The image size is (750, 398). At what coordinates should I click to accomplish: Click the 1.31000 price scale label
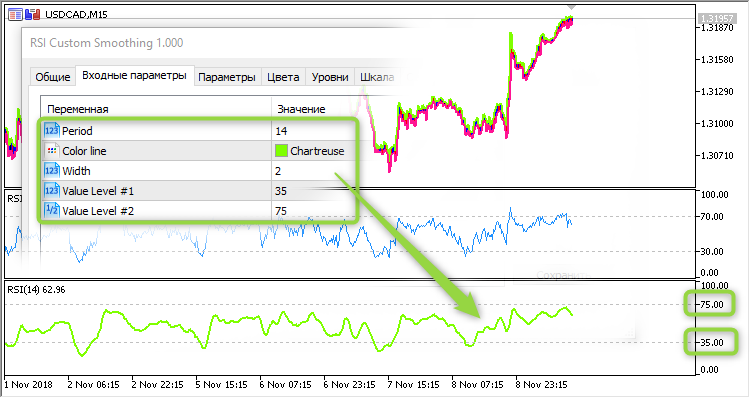[x=717, y=123]
